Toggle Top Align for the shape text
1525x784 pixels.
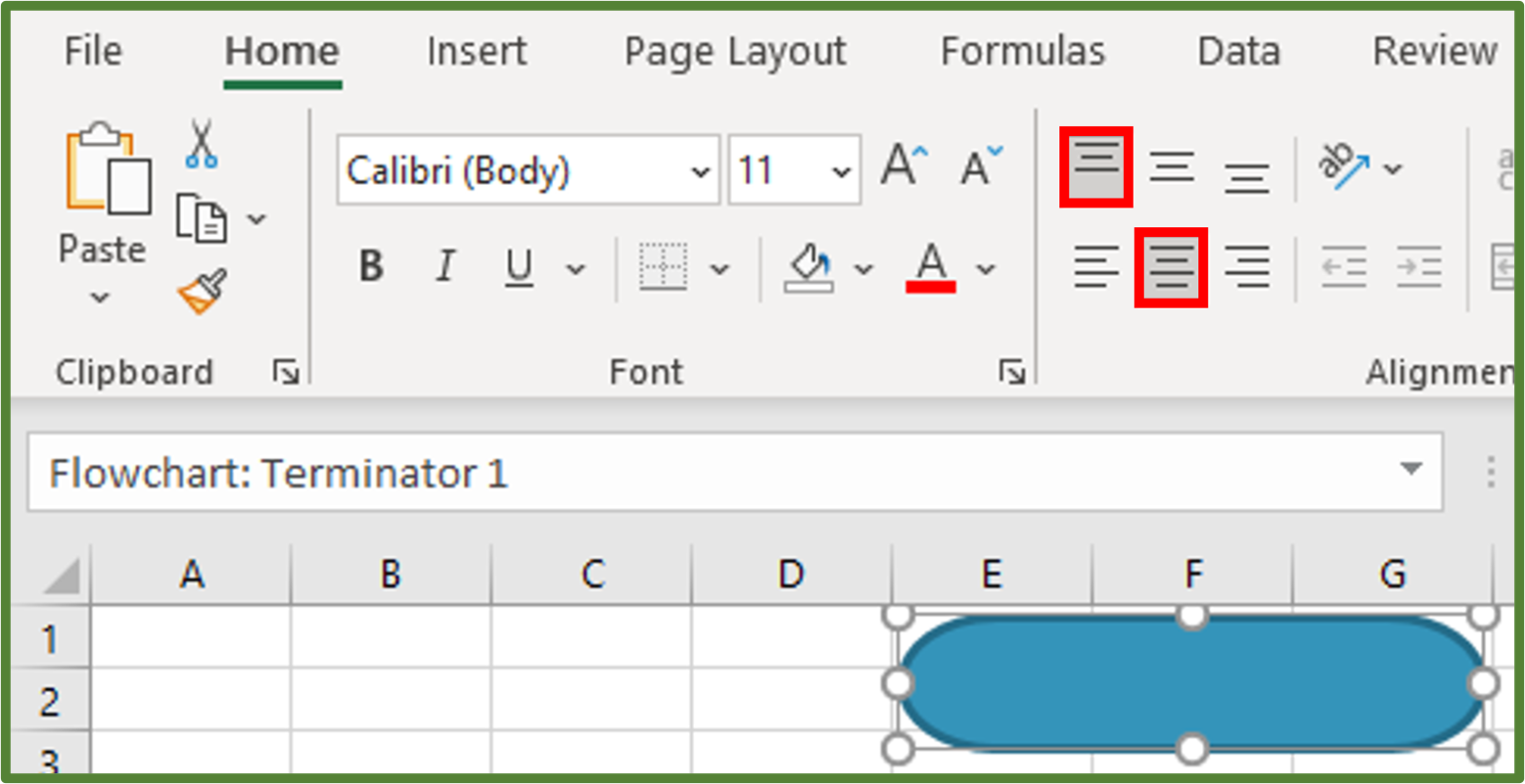coord(1095,167)
